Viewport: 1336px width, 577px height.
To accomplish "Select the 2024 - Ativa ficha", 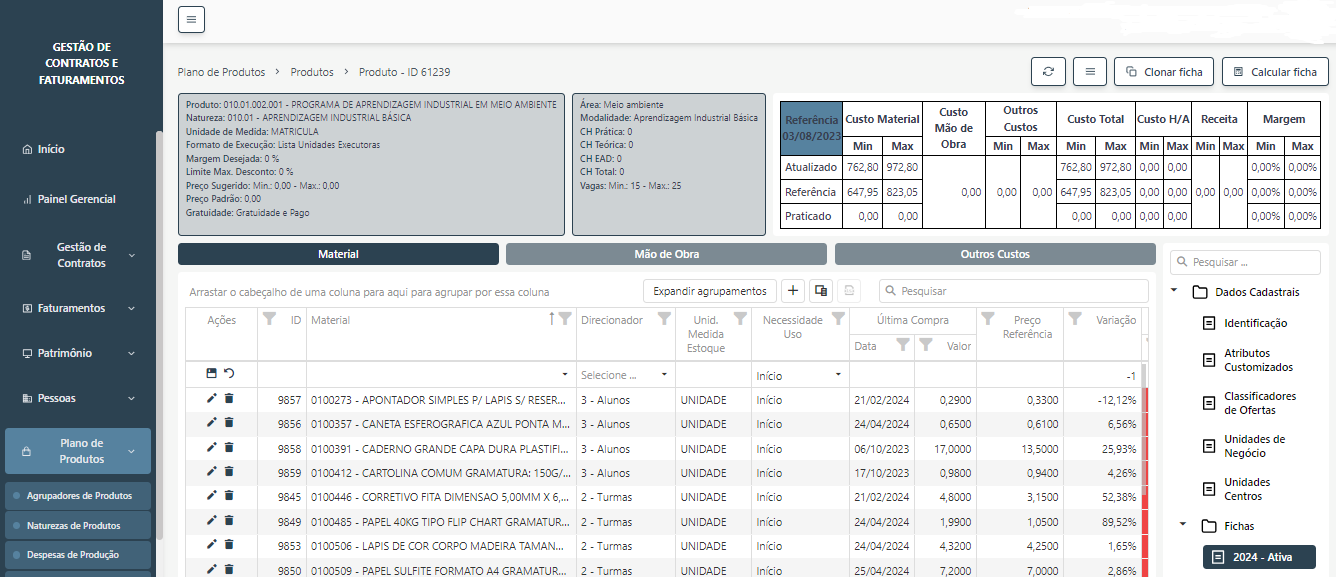I will click(1259, 557).
